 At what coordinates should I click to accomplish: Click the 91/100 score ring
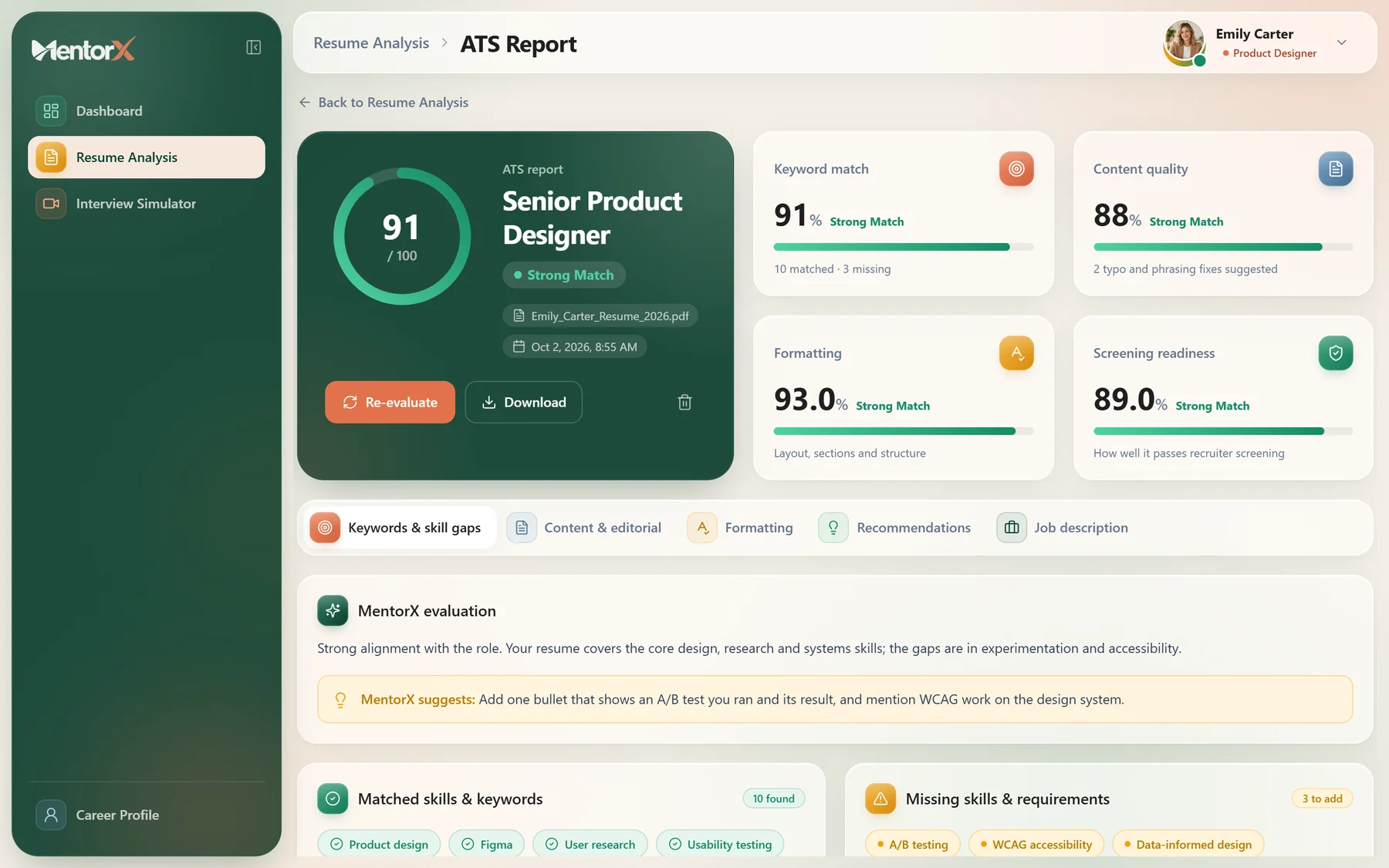(402, 236)
